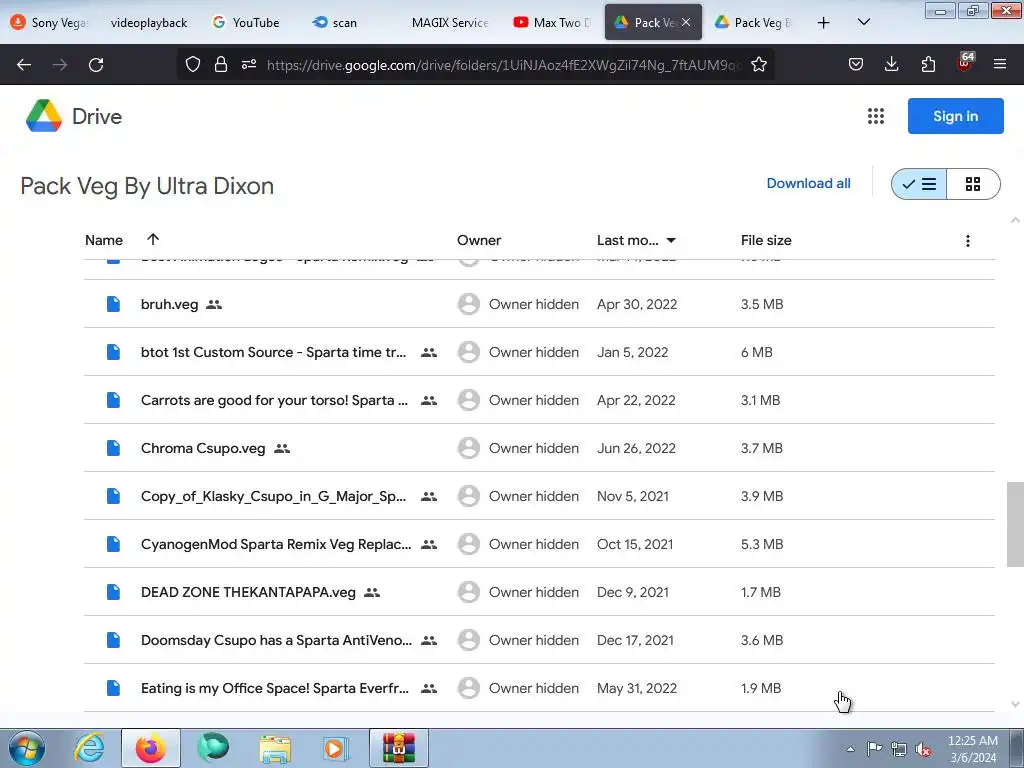Open the media player taskbar icon
Screen dimensions: 1024x768
[x=336, y=748]
